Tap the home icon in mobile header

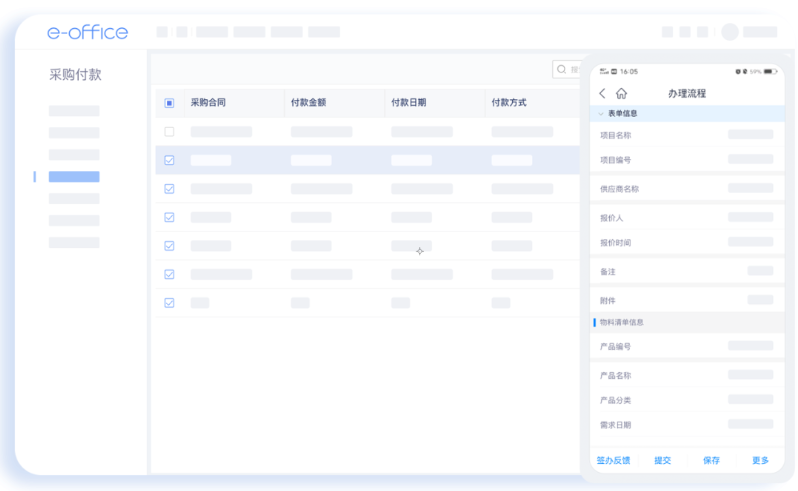(x=621, y=93)
